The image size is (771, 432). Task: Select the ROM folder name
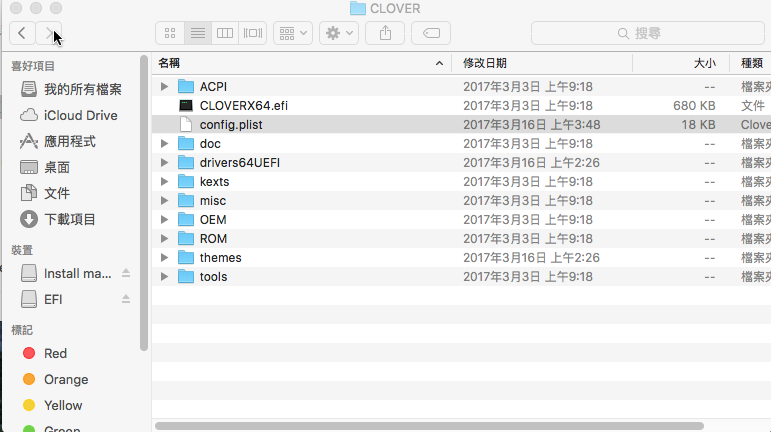(213, 239)
